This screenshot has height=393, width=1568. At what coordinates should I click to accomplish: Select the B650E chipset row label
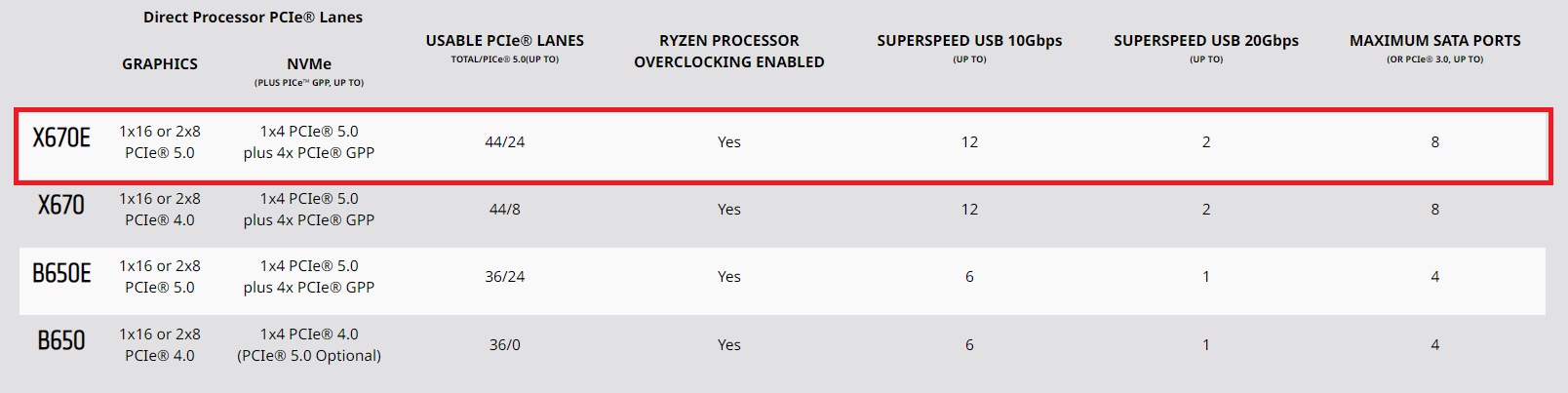(x=61, y=274)
